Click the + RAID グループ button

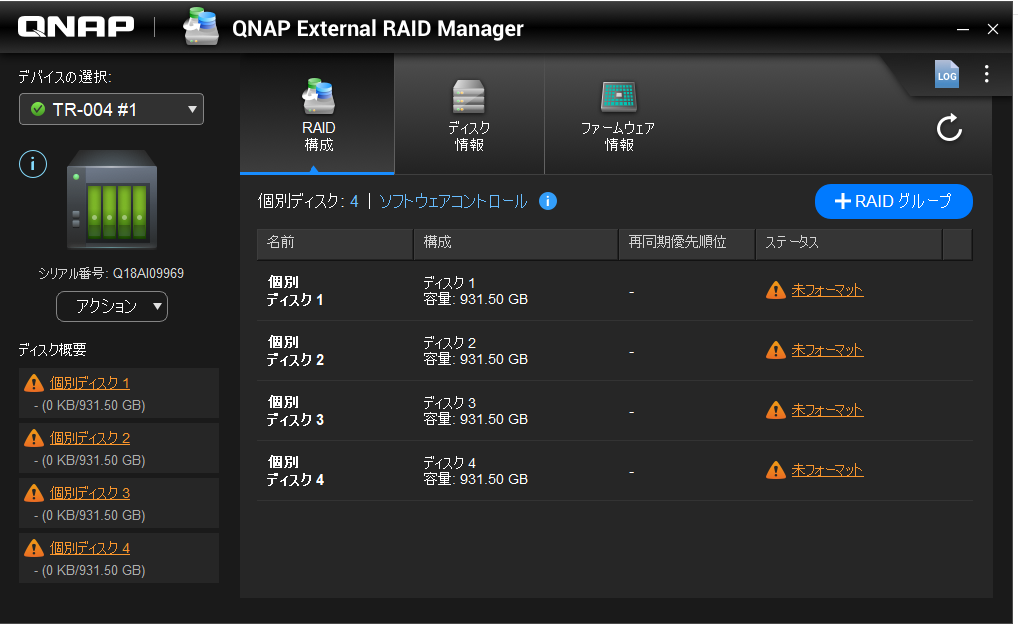click(x=893, y=201)
